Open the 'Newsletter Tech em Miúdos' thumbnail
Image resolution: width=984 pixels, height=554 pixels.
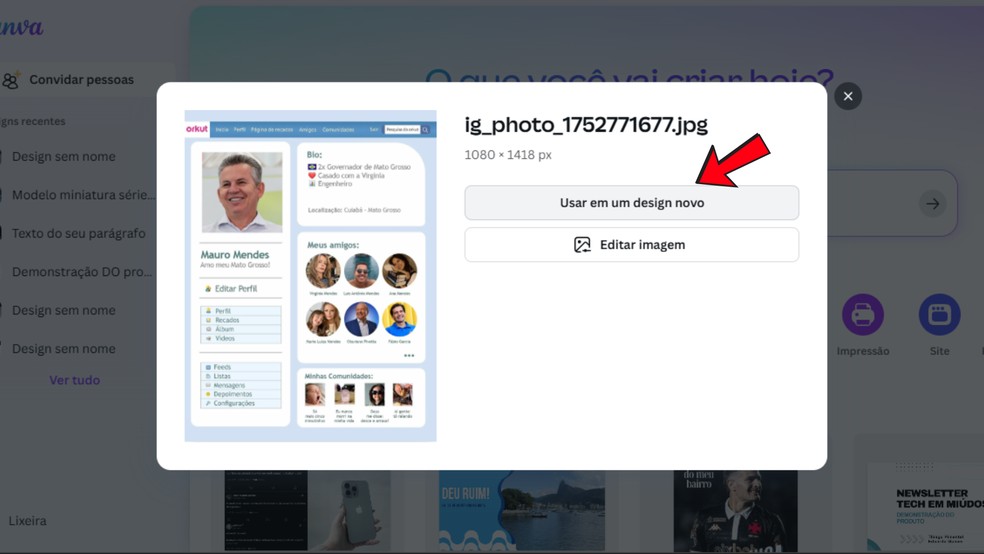pos(926,507)
